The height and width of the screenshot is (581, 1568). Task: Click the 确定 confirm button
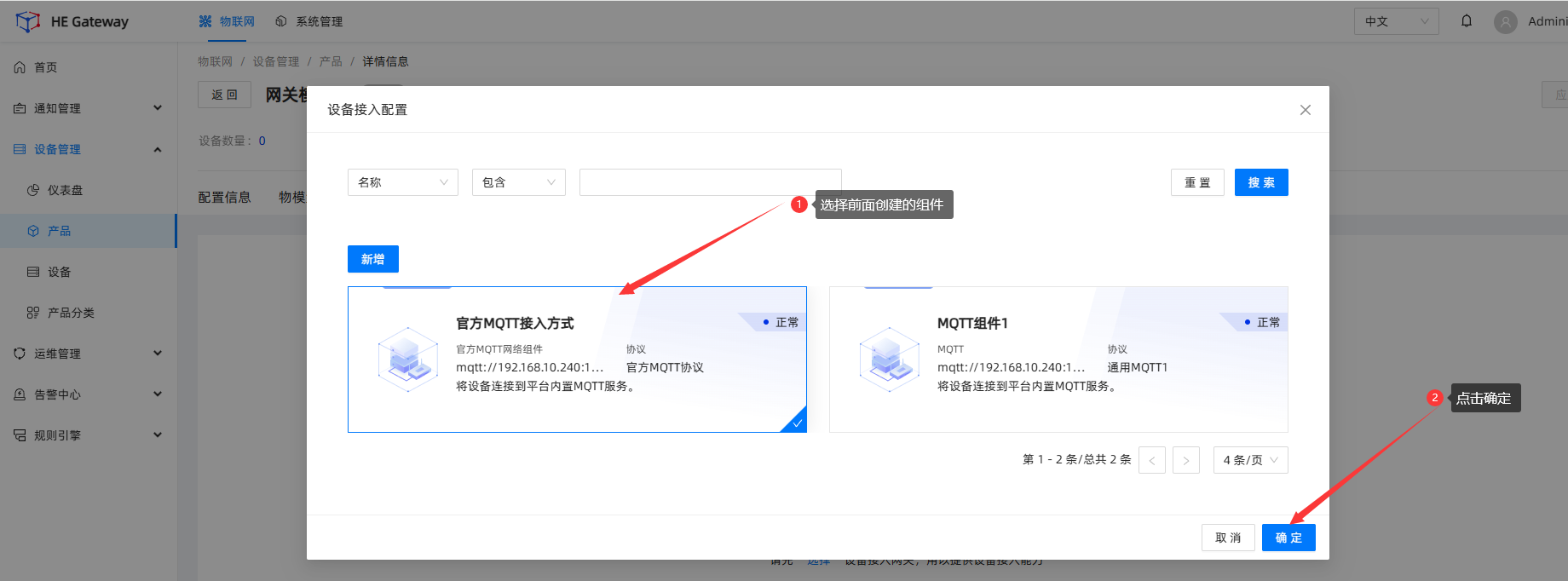pyautogui.click(x=1288, y=538)
